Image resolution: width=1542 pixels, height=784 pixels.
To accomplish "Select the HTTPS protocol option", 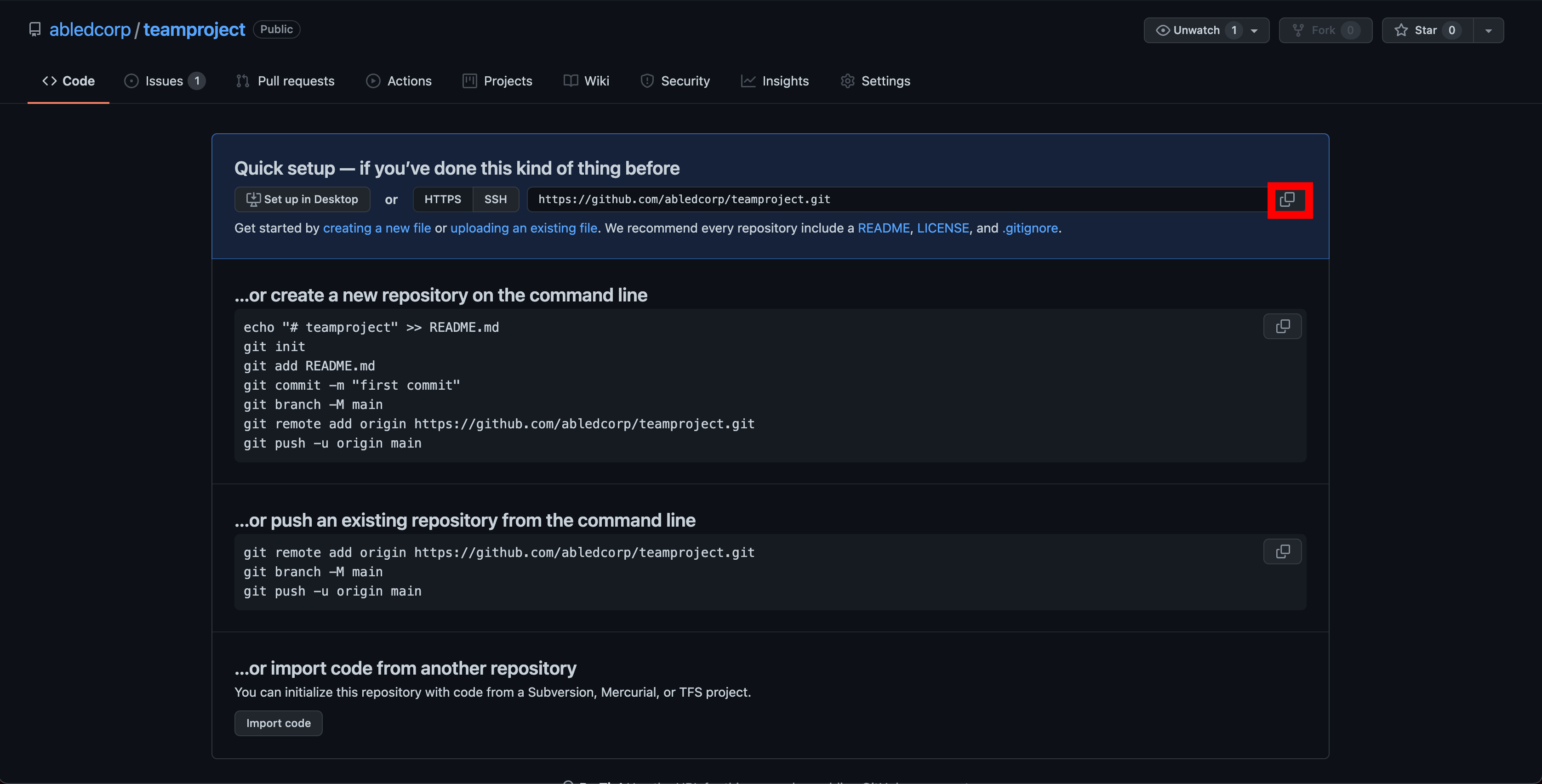I will pos(442,199).
